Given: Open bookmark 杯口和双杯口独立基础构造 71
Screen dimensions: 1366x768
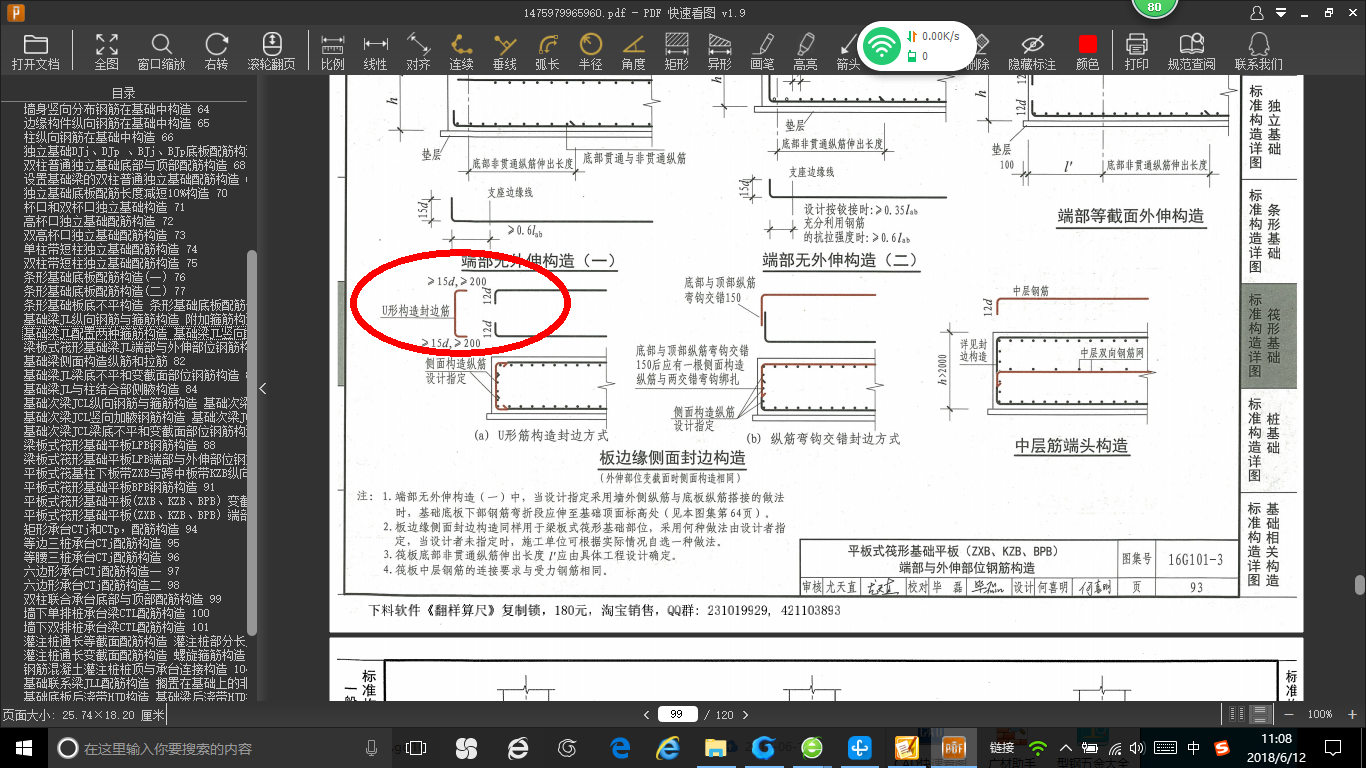Looking at the screenshot, I should coord(104,207).
